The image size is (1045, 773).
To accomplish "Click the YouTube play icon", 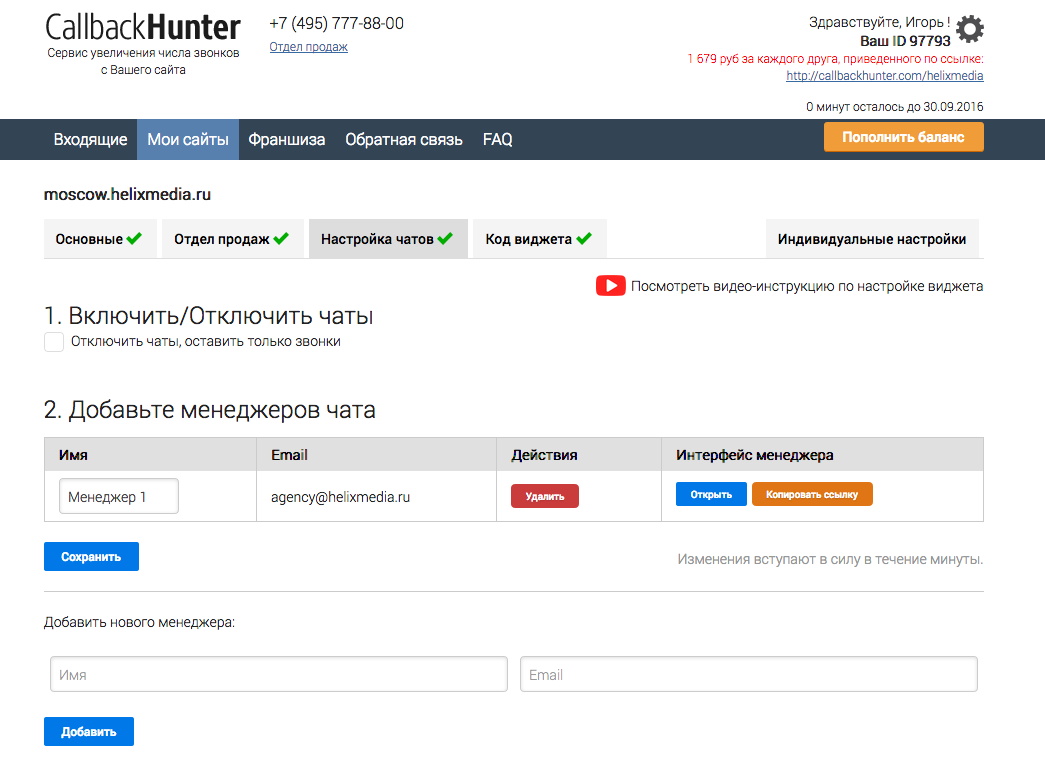I will pyautogui.click(x=610, y=286).
